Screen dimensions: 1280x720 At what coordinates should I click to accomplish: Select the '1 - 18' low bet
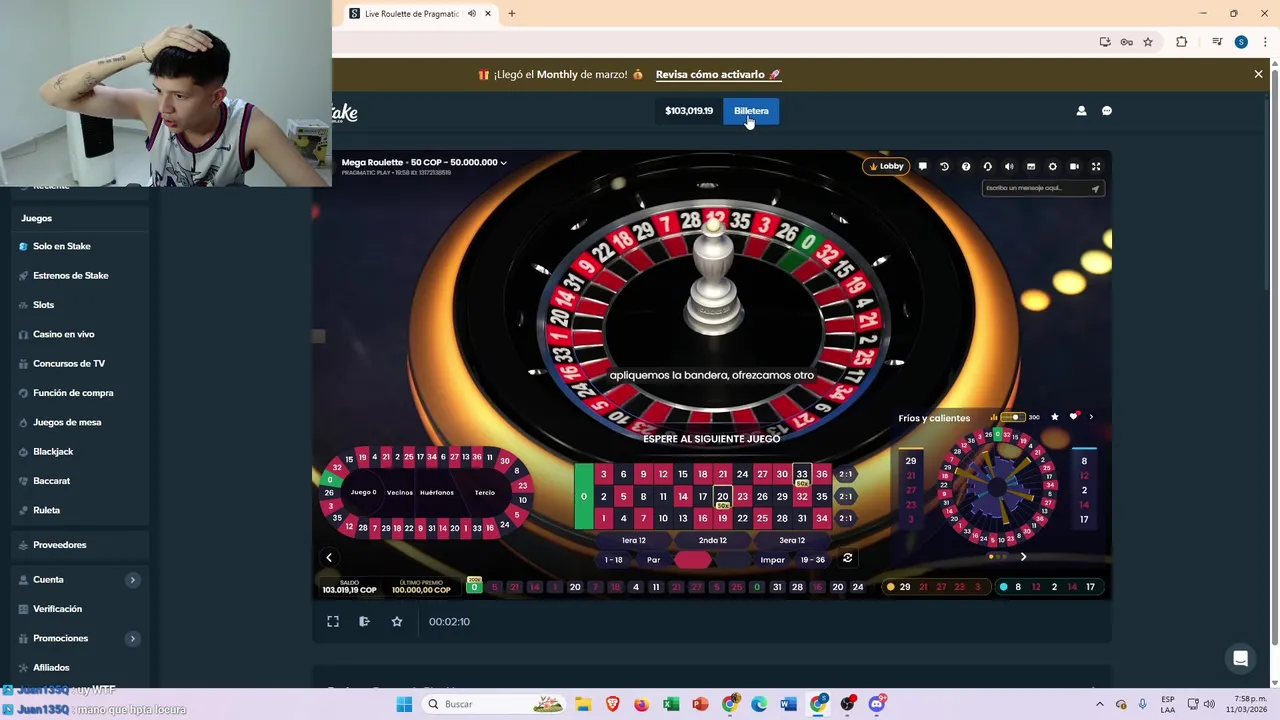[x=614, y=560]
